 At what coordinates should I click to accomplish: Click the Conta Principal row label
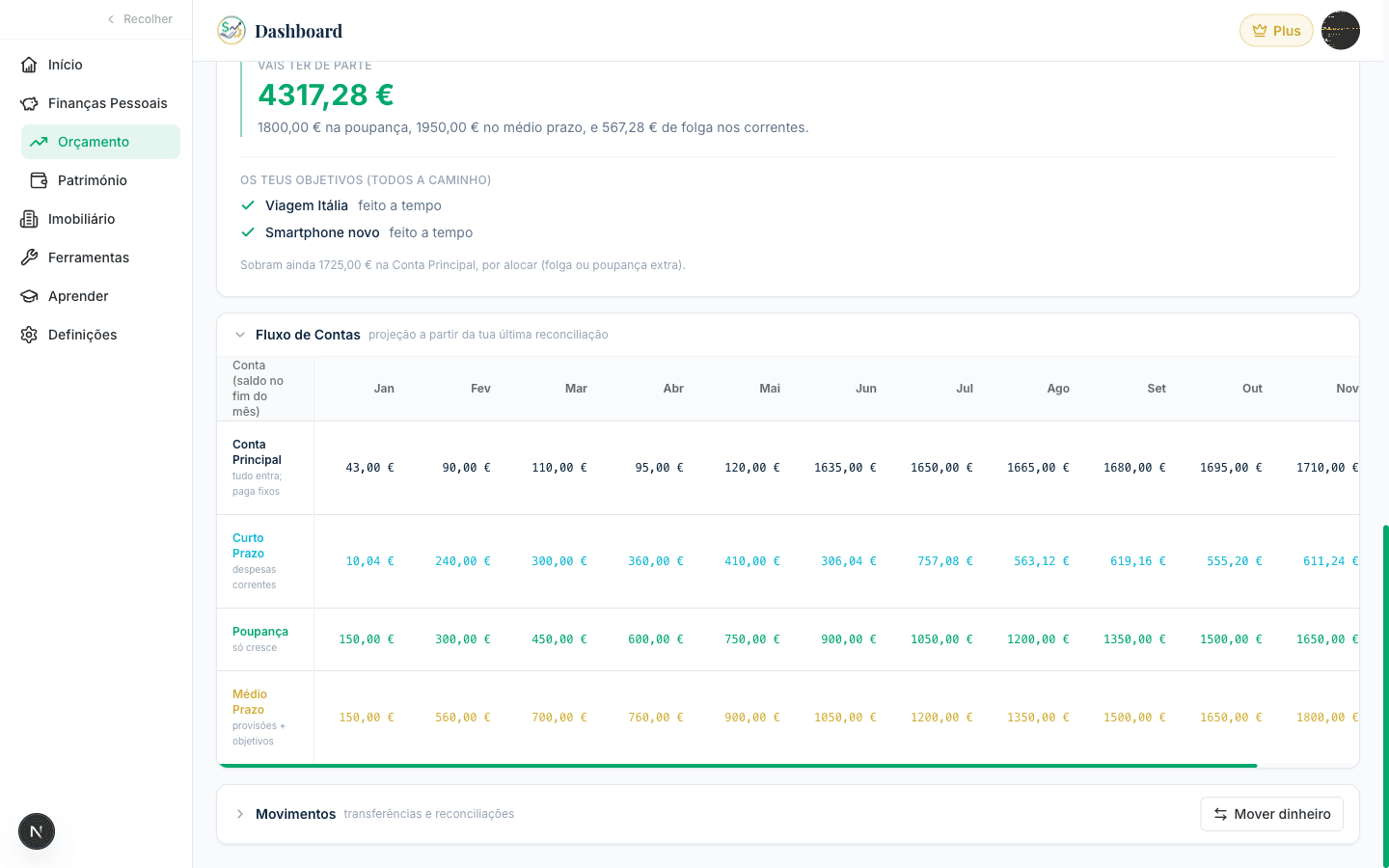click(x=257, y=452)
